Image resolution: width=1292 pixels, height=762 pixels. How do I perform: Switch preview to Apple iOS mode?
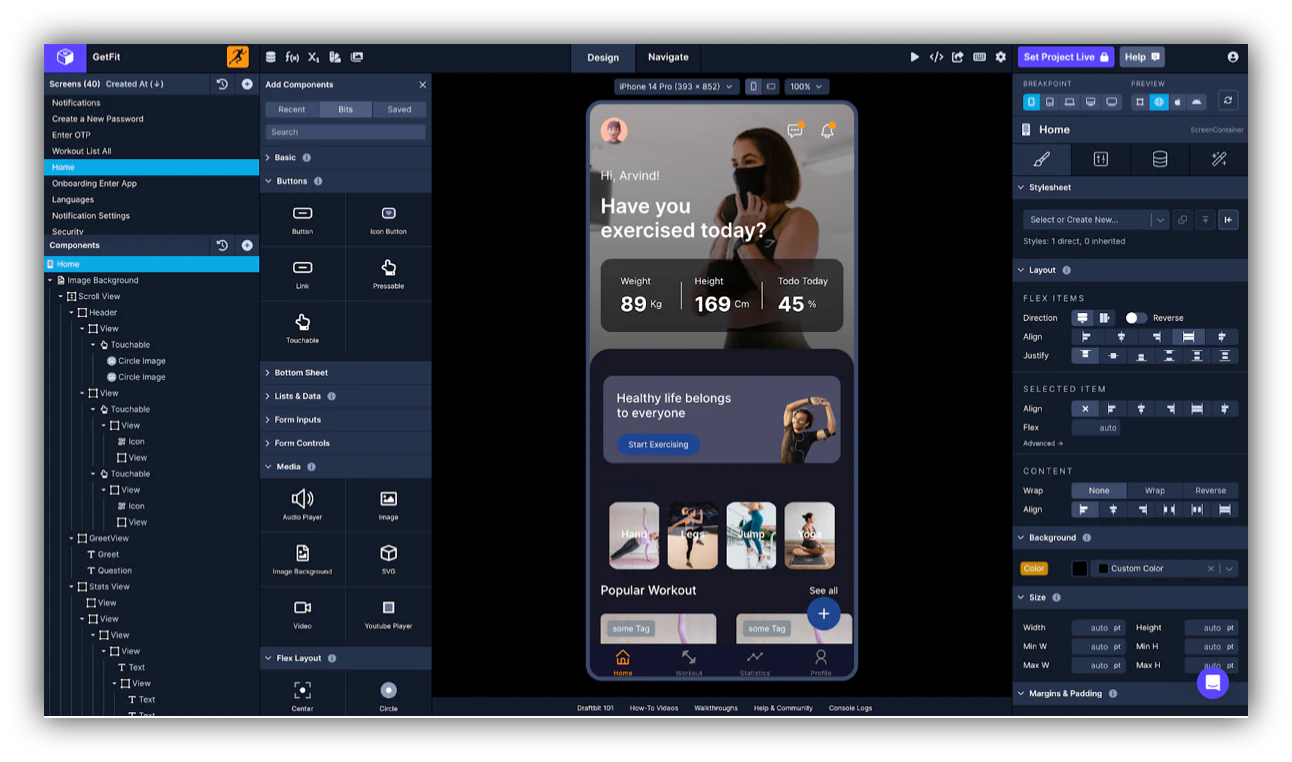(1177, 102)
